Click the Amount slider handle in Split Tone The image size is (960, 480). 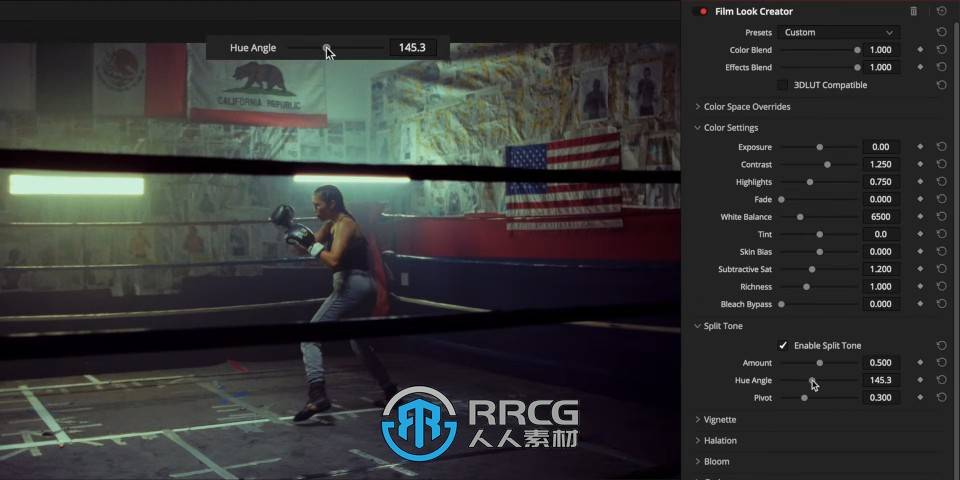(x=820, y=363)
